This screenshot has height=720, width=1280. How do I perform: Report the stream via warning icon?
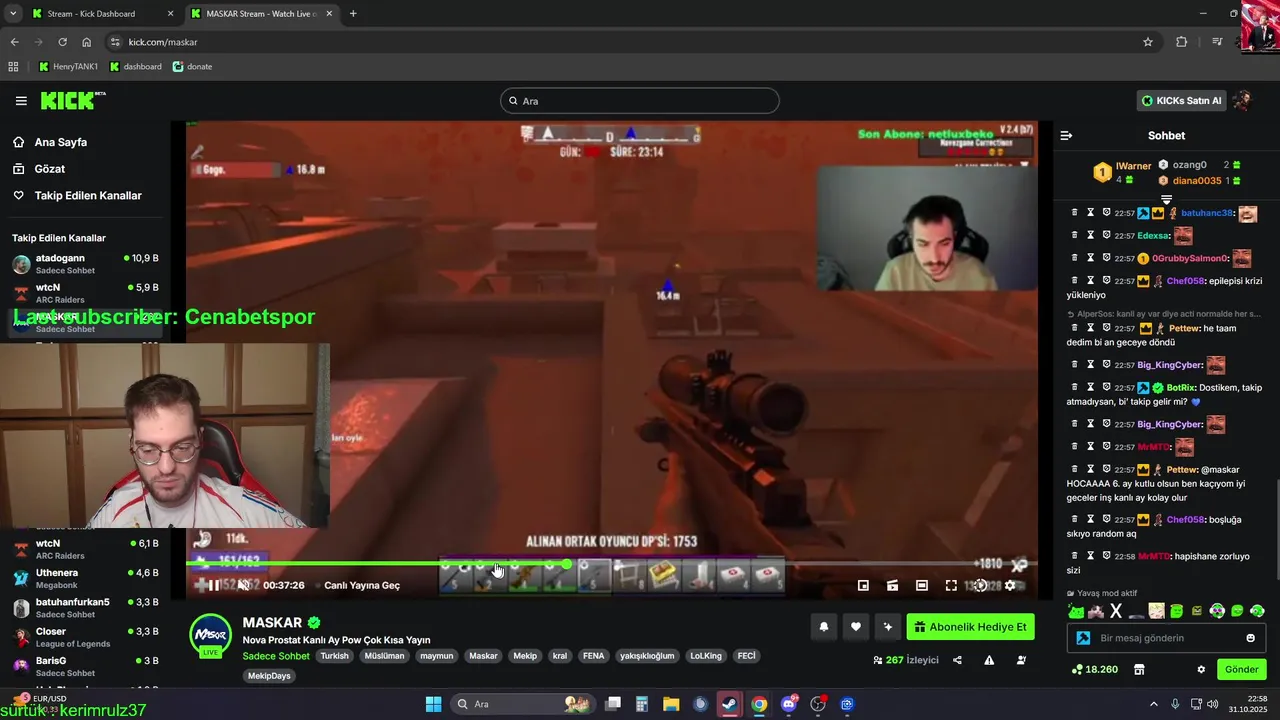pyautogui.click(x=989, y=660)
